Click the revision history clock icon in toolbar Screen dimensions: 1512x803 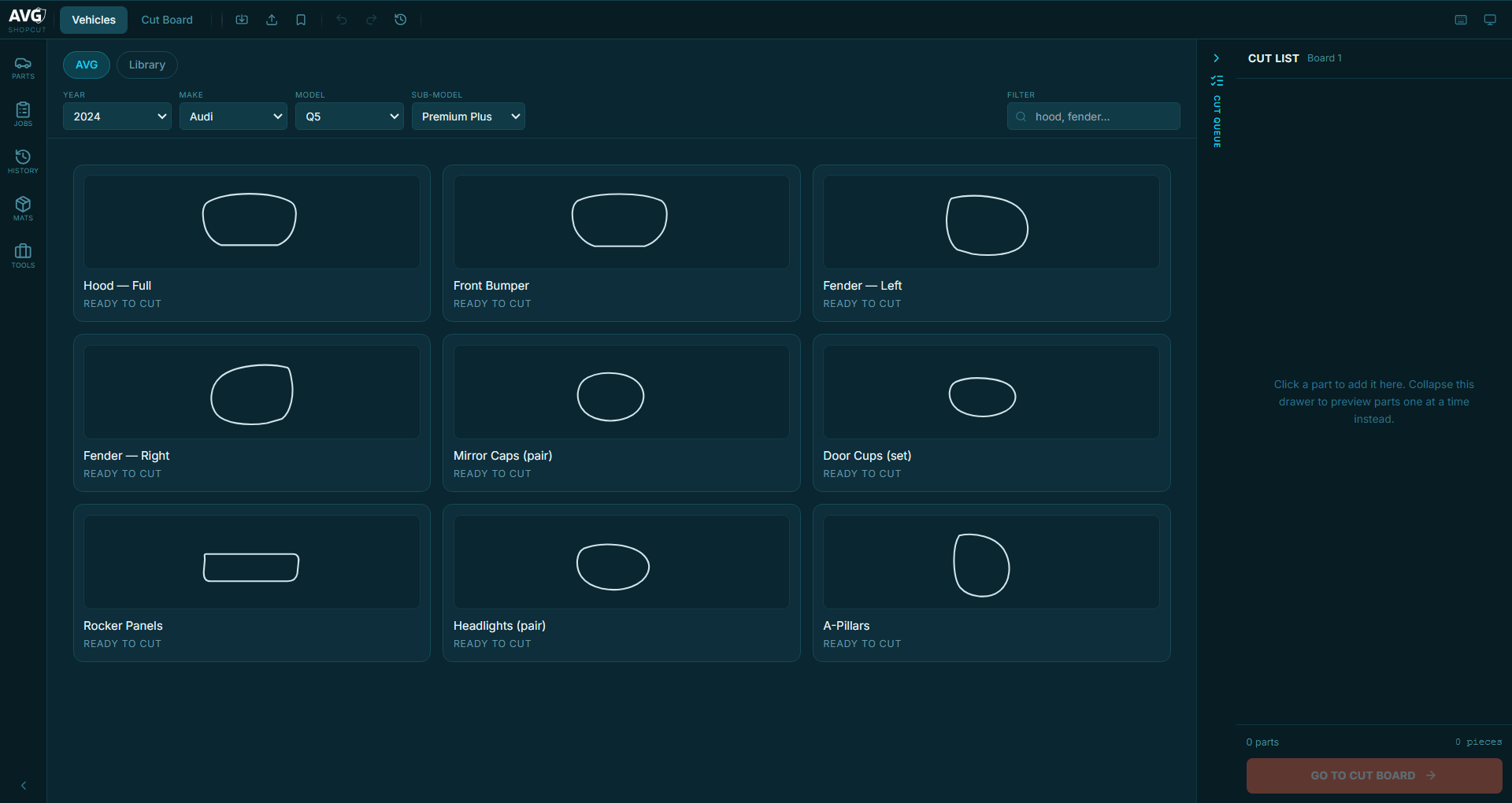(401, 20)
